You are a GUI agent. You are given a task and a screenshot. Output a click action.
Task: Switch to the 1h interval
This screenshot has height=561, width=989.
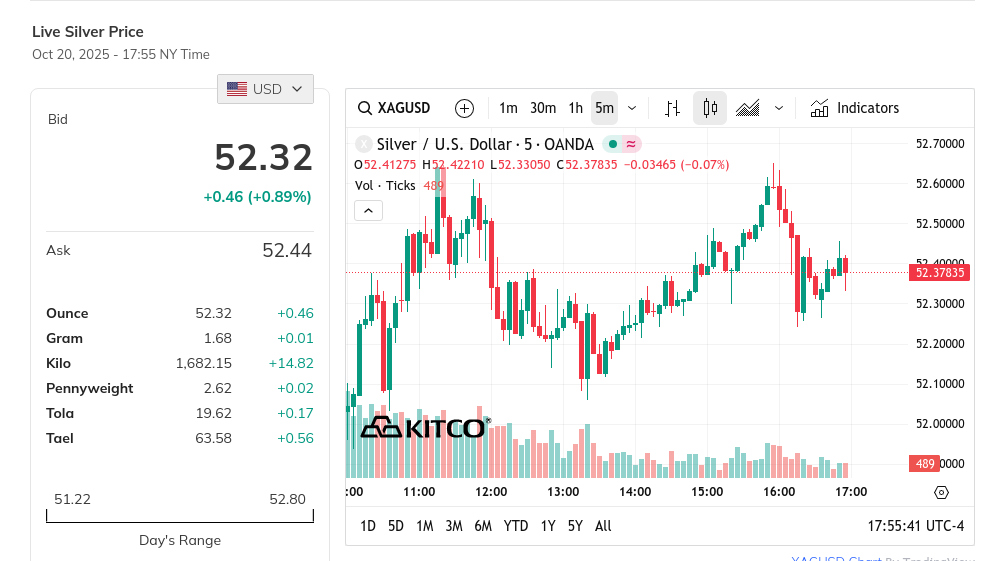(x=576, y=108)
